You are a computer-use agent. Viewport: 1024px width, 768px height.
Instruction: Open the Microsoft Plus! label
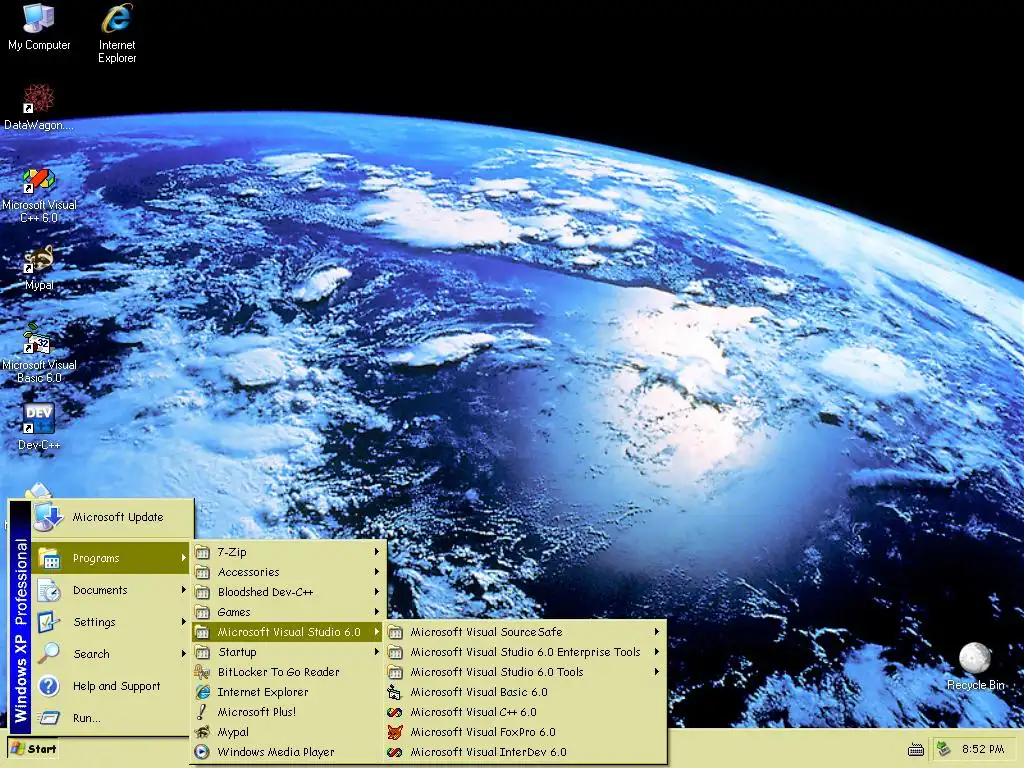pos(257,712)
